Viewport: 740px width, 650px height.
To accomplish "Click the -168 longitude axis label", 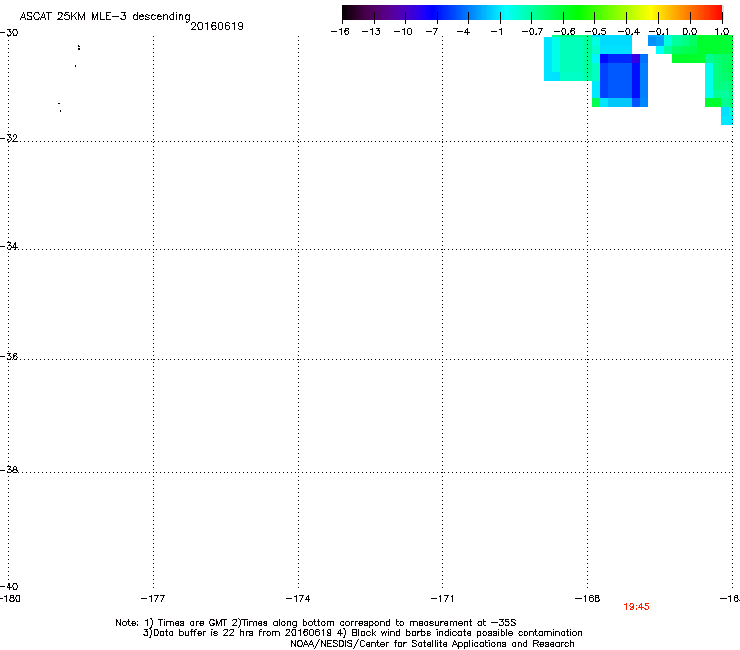I will (588, 599).
